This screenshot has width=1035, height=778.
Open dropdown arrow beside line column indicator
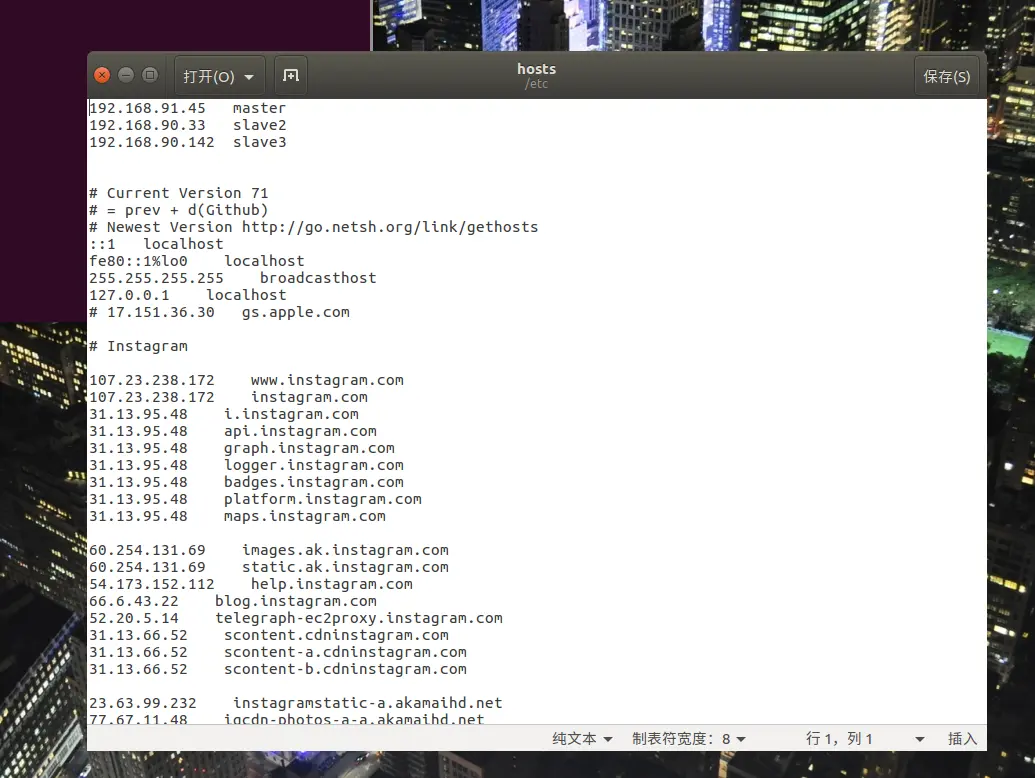point(919,739)
